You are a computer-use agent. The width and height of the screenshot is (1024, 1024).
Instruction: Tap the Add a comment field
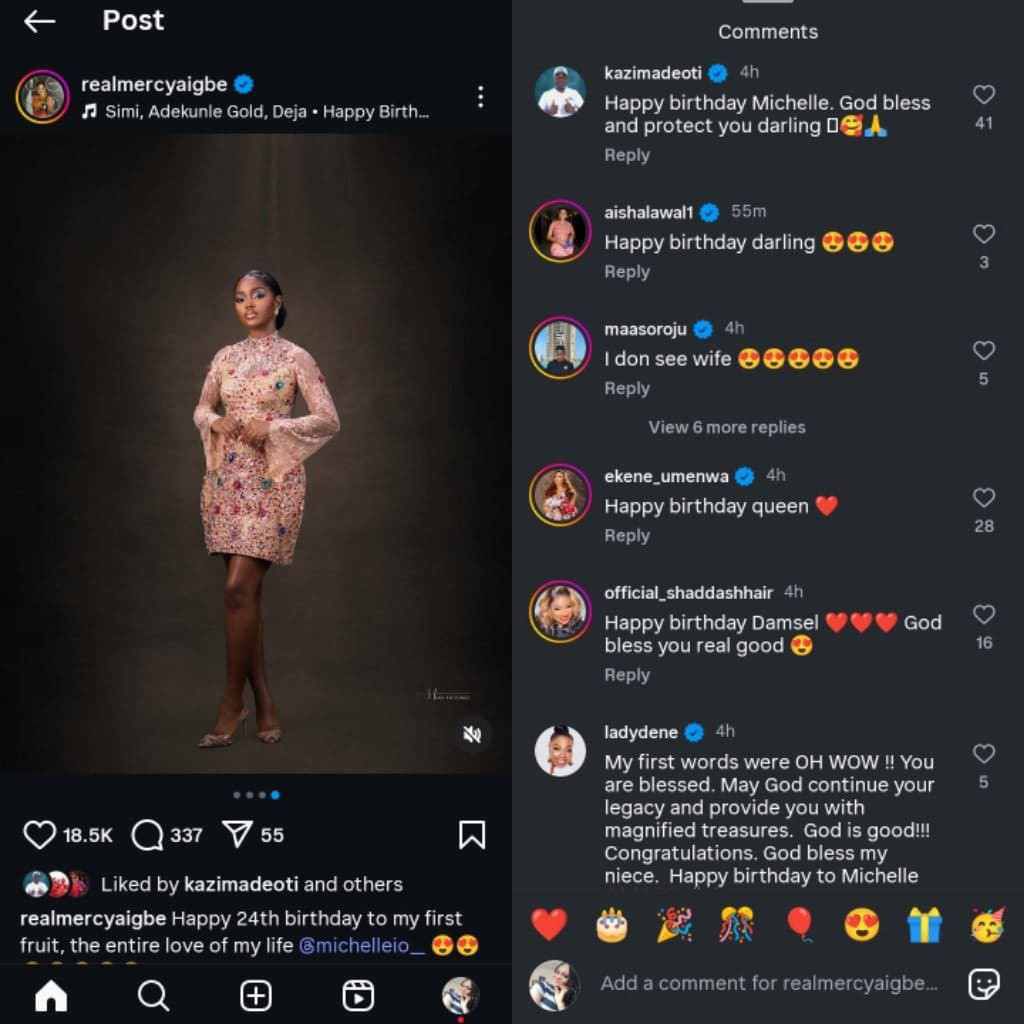point(769,984)
